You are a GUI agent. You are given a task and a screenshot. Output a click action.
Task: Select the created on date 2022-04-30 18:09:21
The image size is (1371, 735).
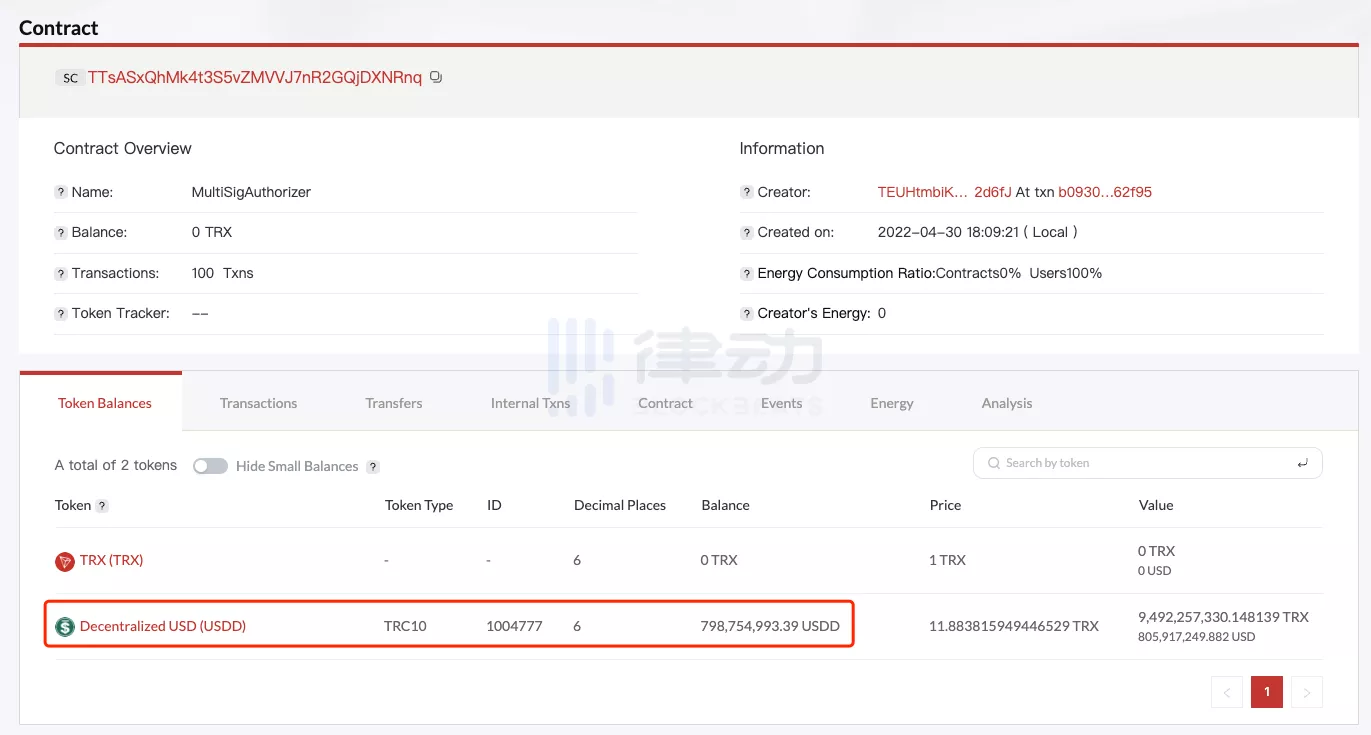[948, 232]
